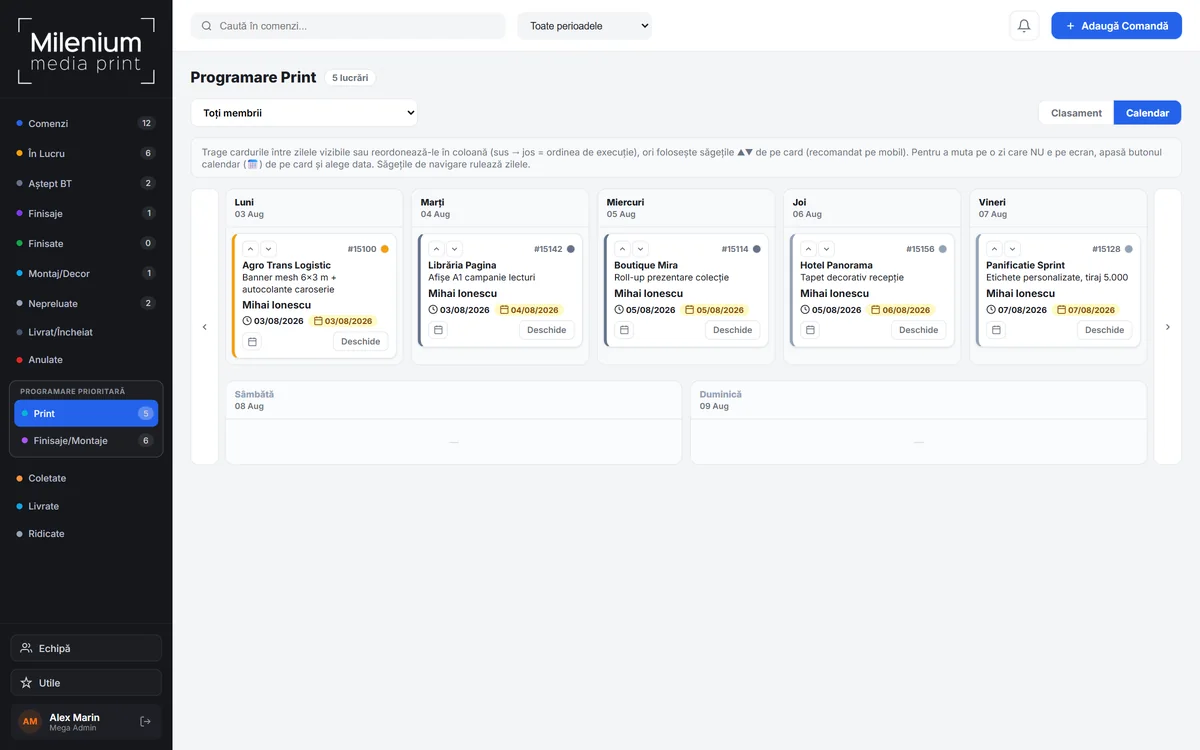Click the Adaugă Comandă button

coord(1116,26)
